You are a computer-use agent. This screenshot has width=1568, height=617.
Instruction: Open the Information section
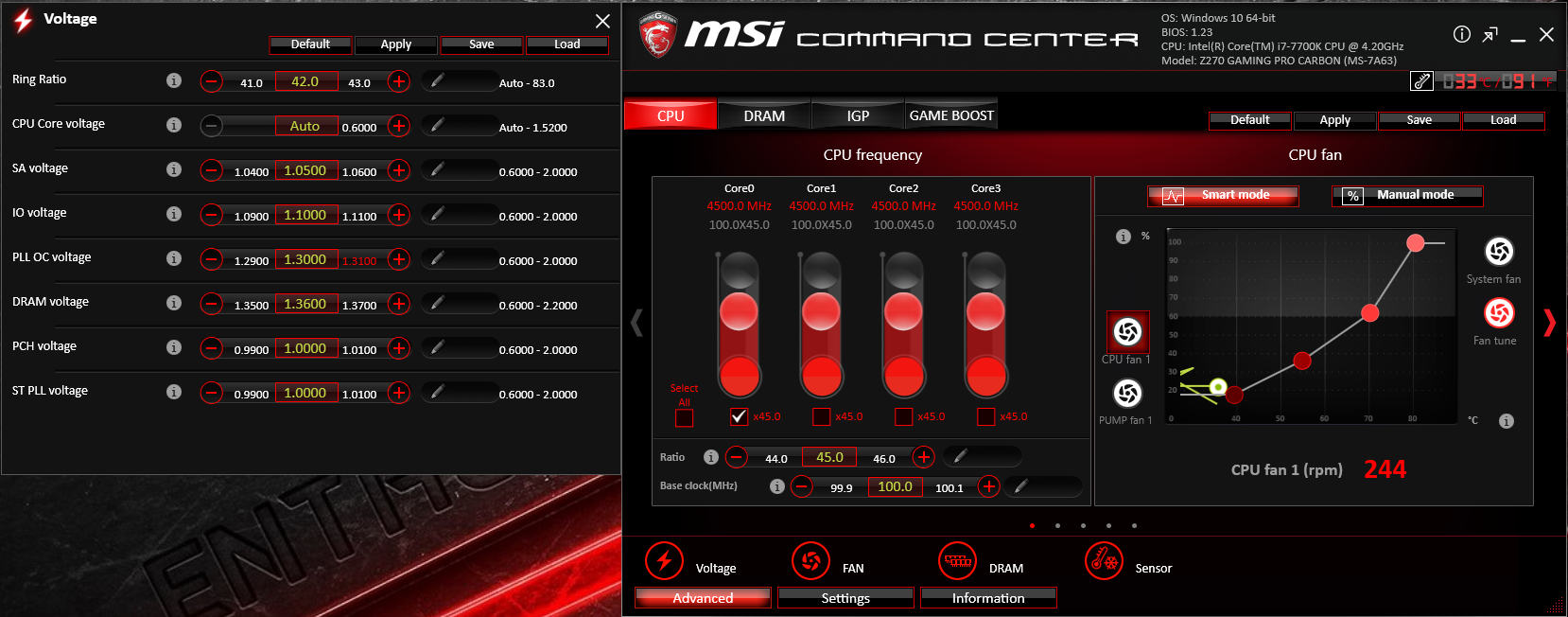point(988,598)
